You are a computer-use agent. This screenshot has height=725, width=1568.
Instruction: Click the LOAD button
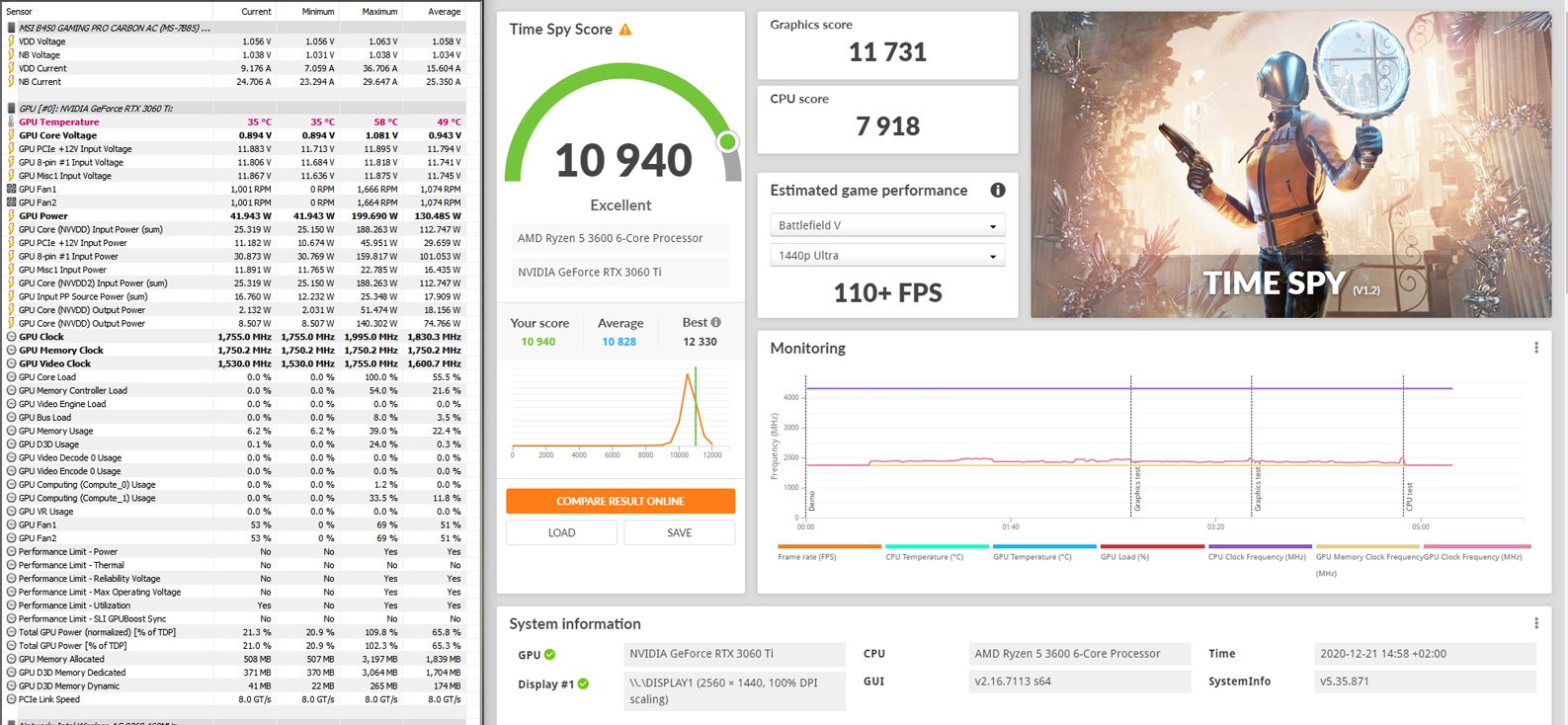point(562,532)
